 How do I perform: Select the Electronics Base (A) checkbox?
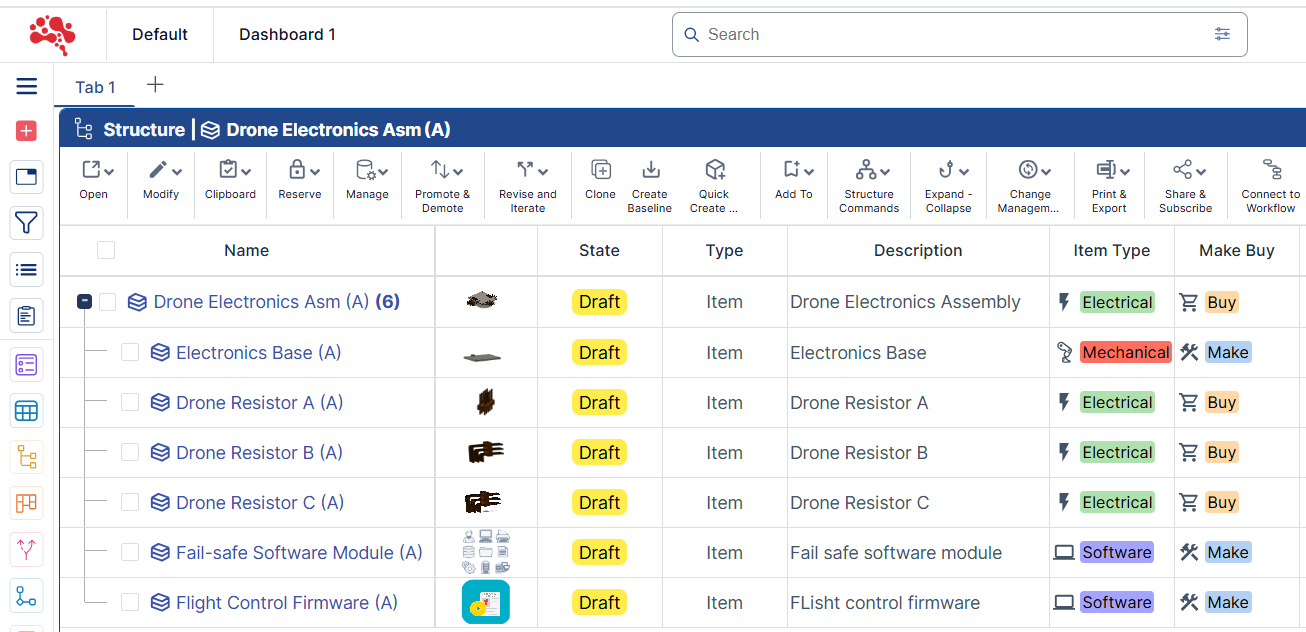(x=130, y=352)
